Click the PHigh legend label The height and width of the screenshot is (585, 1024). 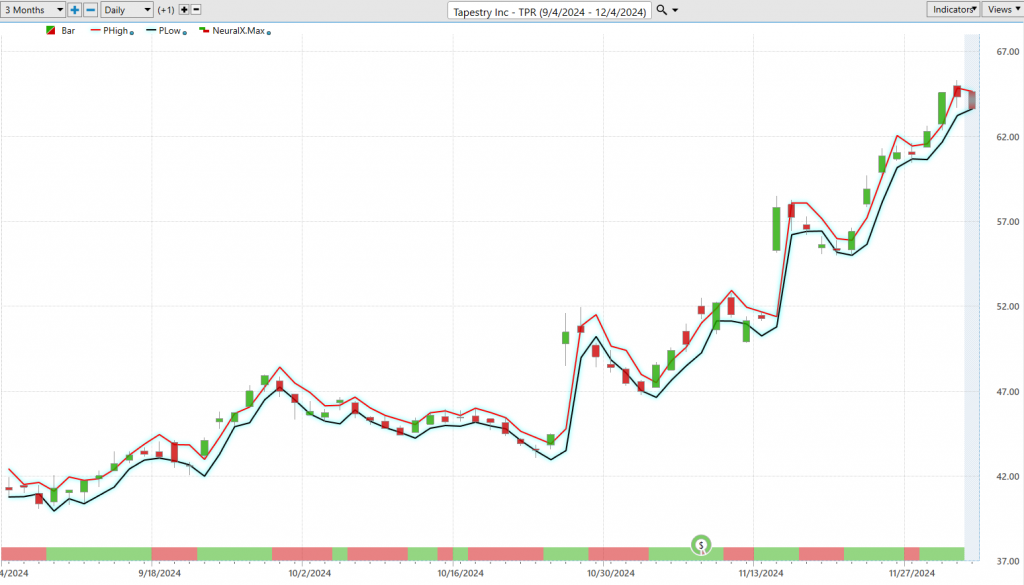pos(116,31)
